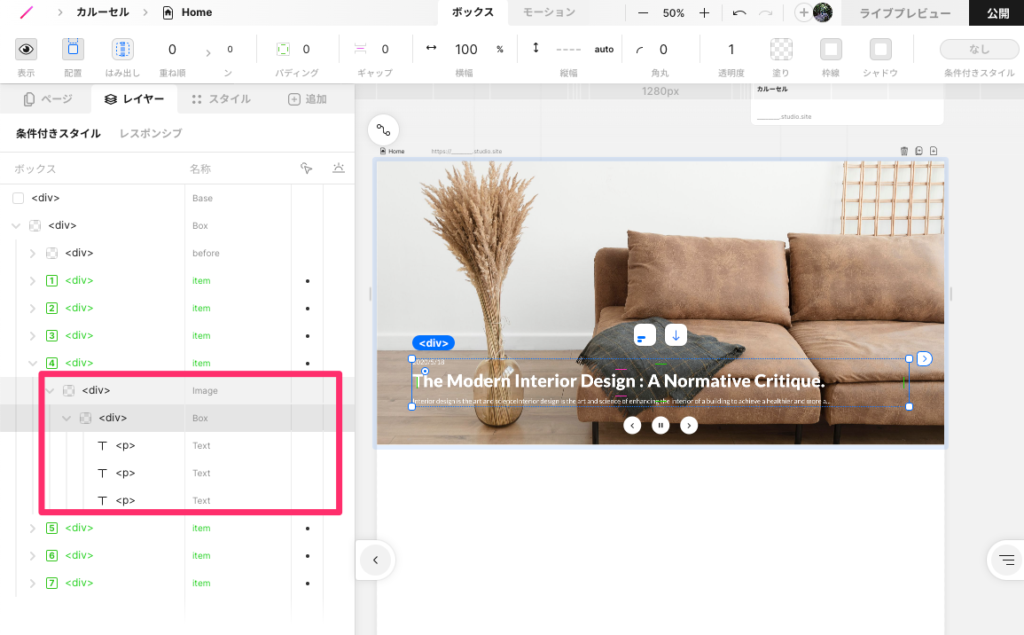This screenshot has width=1024, height=635.
Task: Select the ボックス tab
Action: 473,12
